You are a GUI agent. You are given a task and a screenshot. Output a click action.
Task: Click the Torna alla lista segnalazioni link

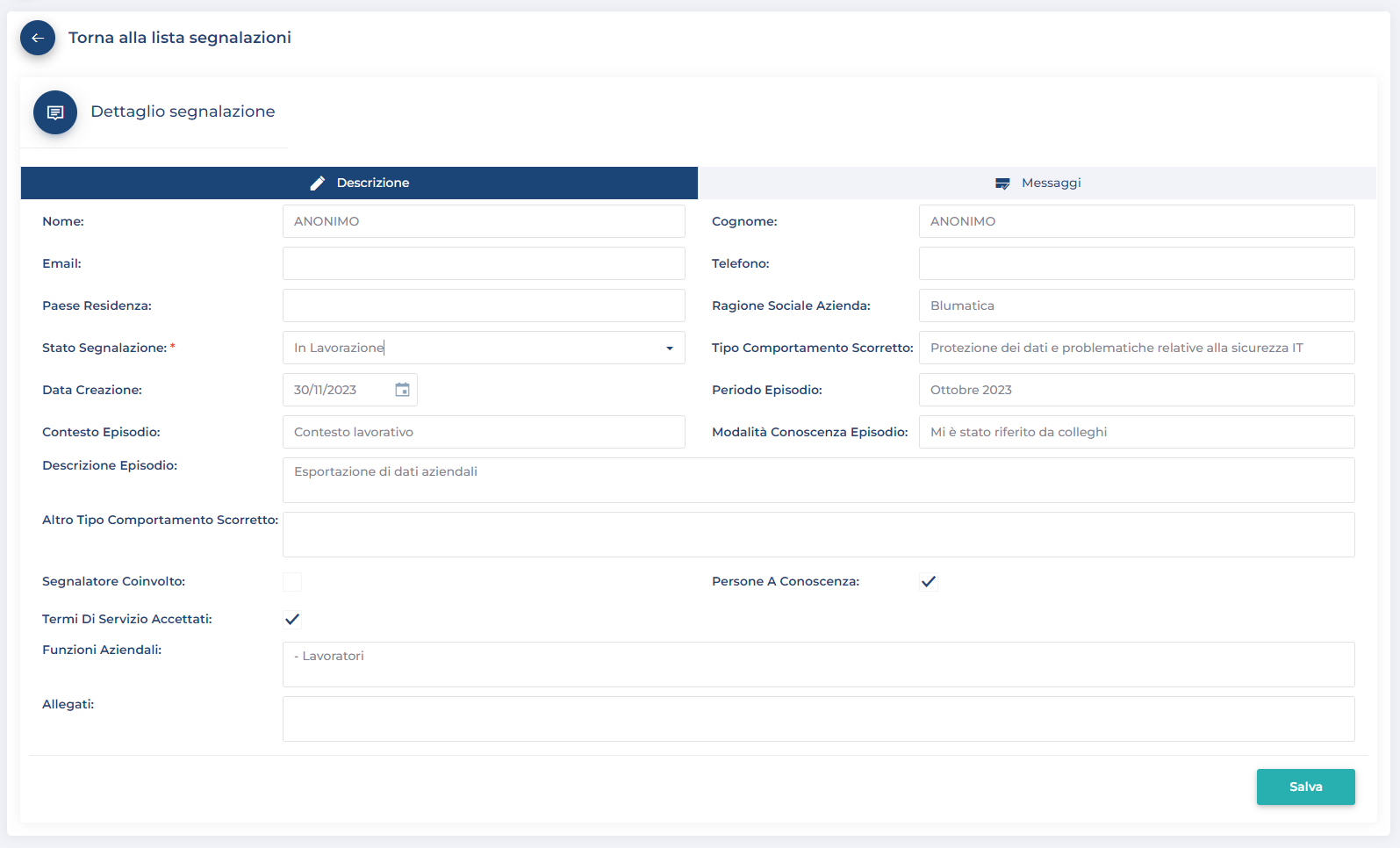(180, 38)
